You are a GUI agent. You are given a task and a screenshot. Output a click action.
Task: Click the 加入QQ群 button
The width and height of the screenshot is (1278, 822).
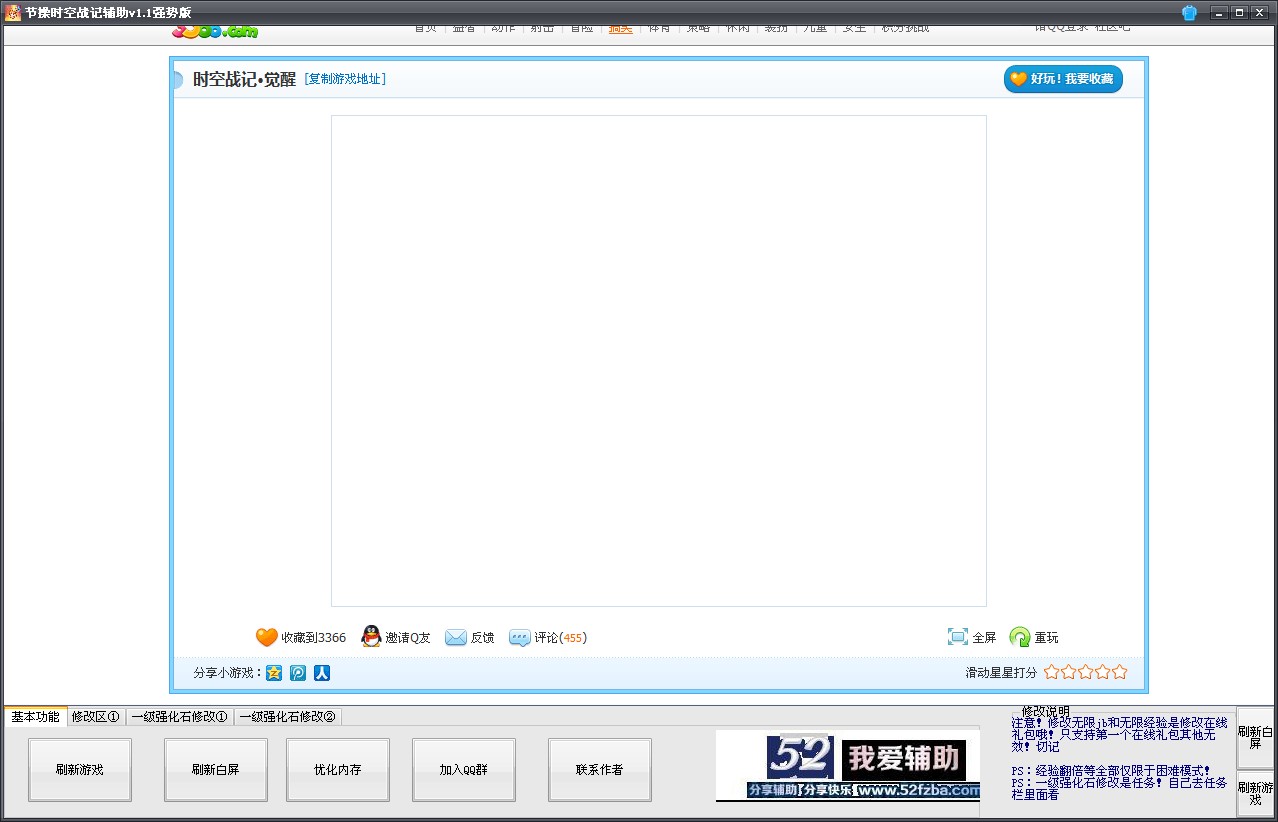[x=464, y=770]
